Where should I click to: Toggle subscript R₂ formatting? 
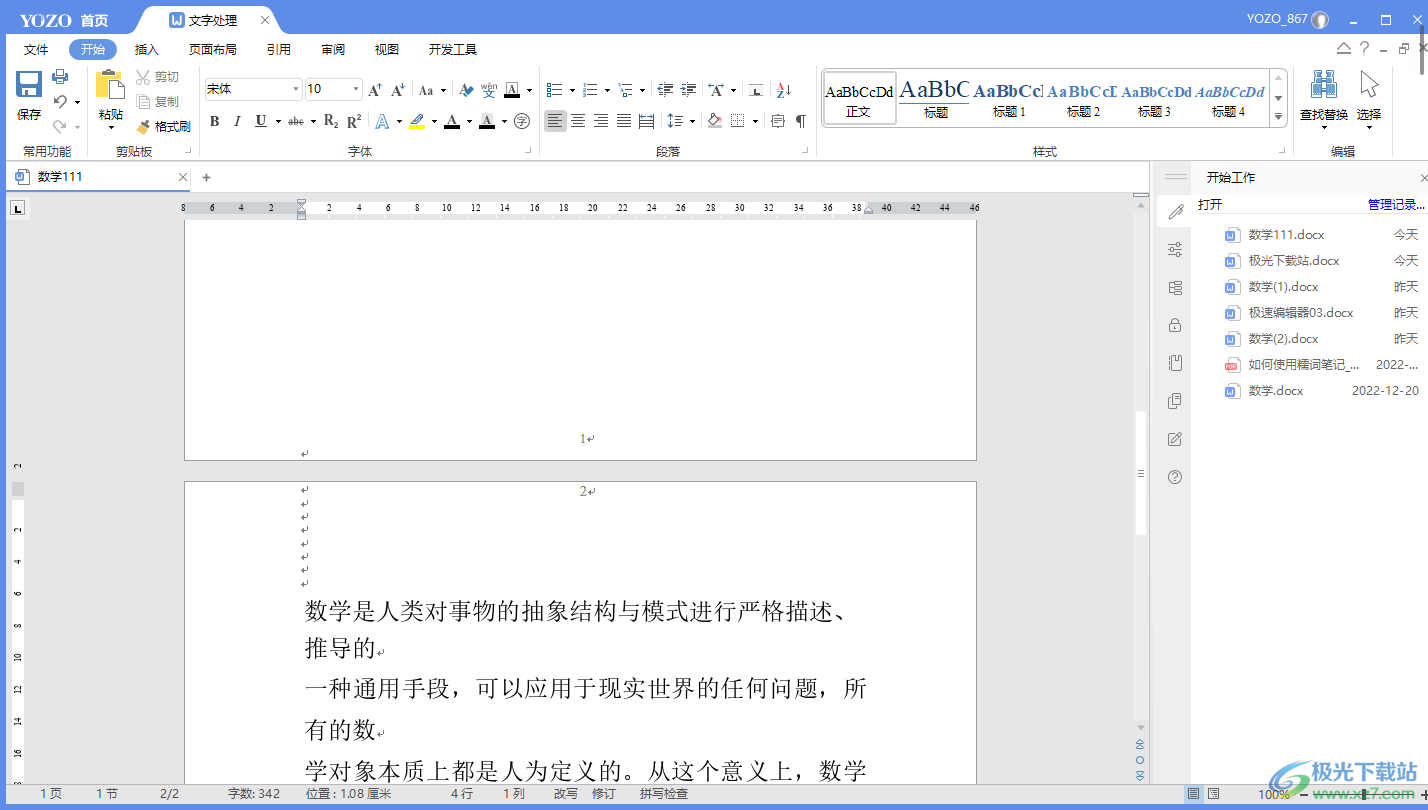click(x=331, y=121)
